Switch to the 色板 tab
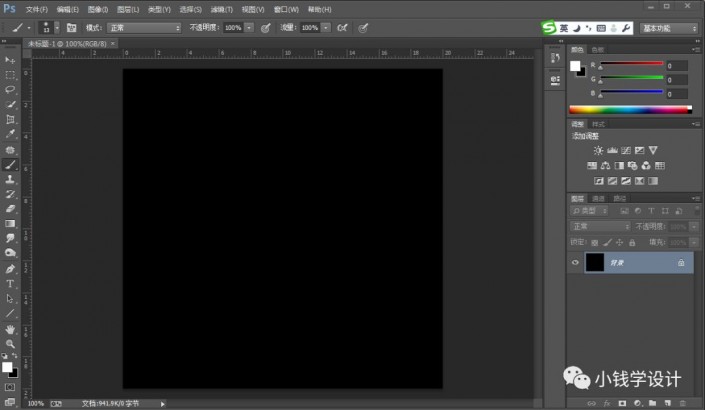Image resolution: width=705 pixels, height=410 pixels. tap(598, 49)
